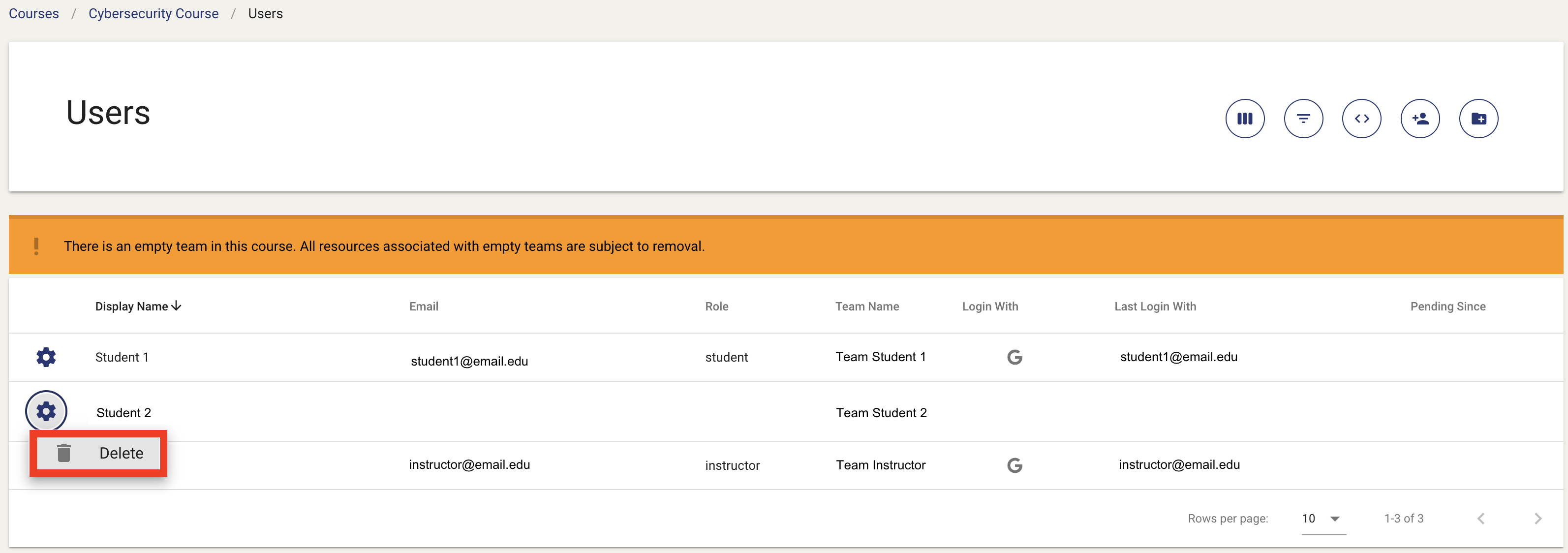Image resolution: width=1568 pixels, height=553 pixels.
Task: Navigate to Cybersecurity Course breadcrumb
Action: click(154, 13)
